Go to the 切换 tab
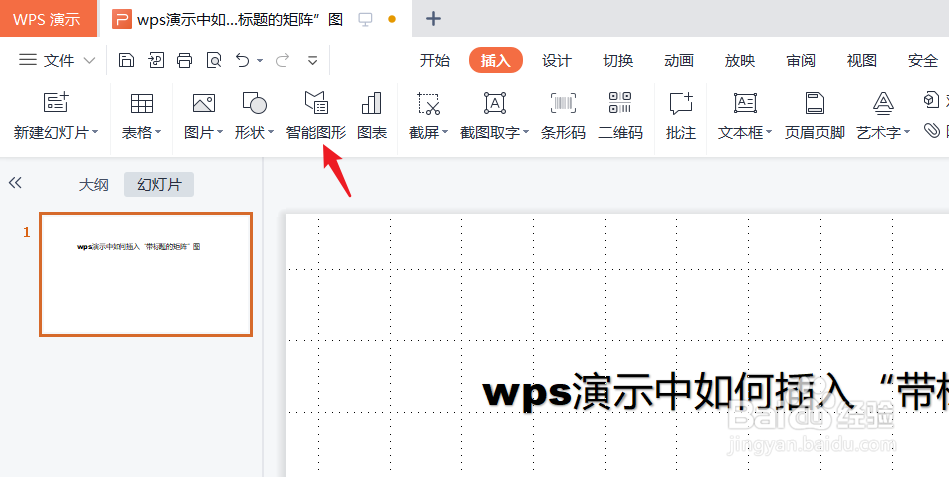Viewport: 949px width, 477px height. (618, 61)
